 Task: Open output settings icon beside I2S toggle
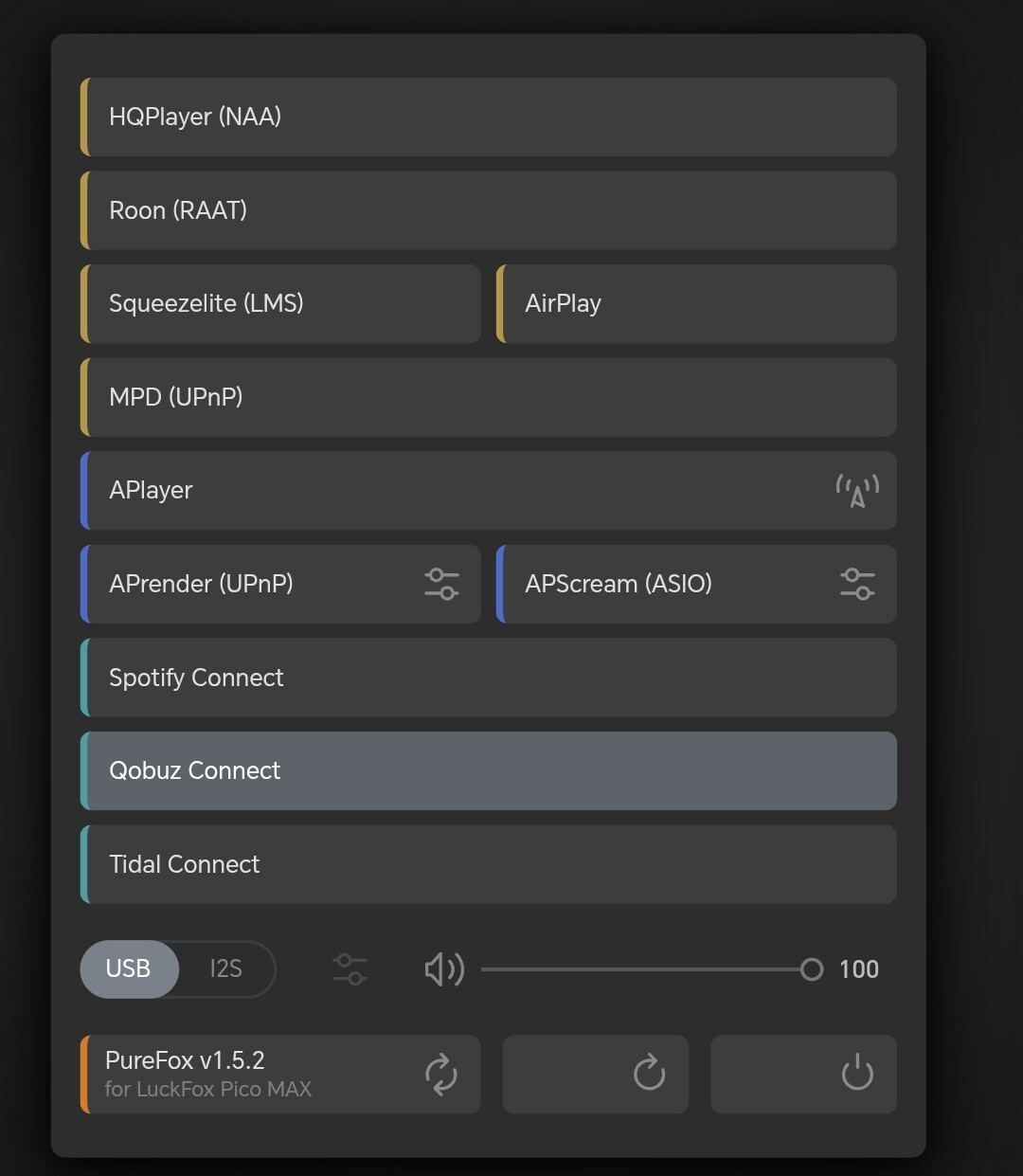tap(350, 969)
